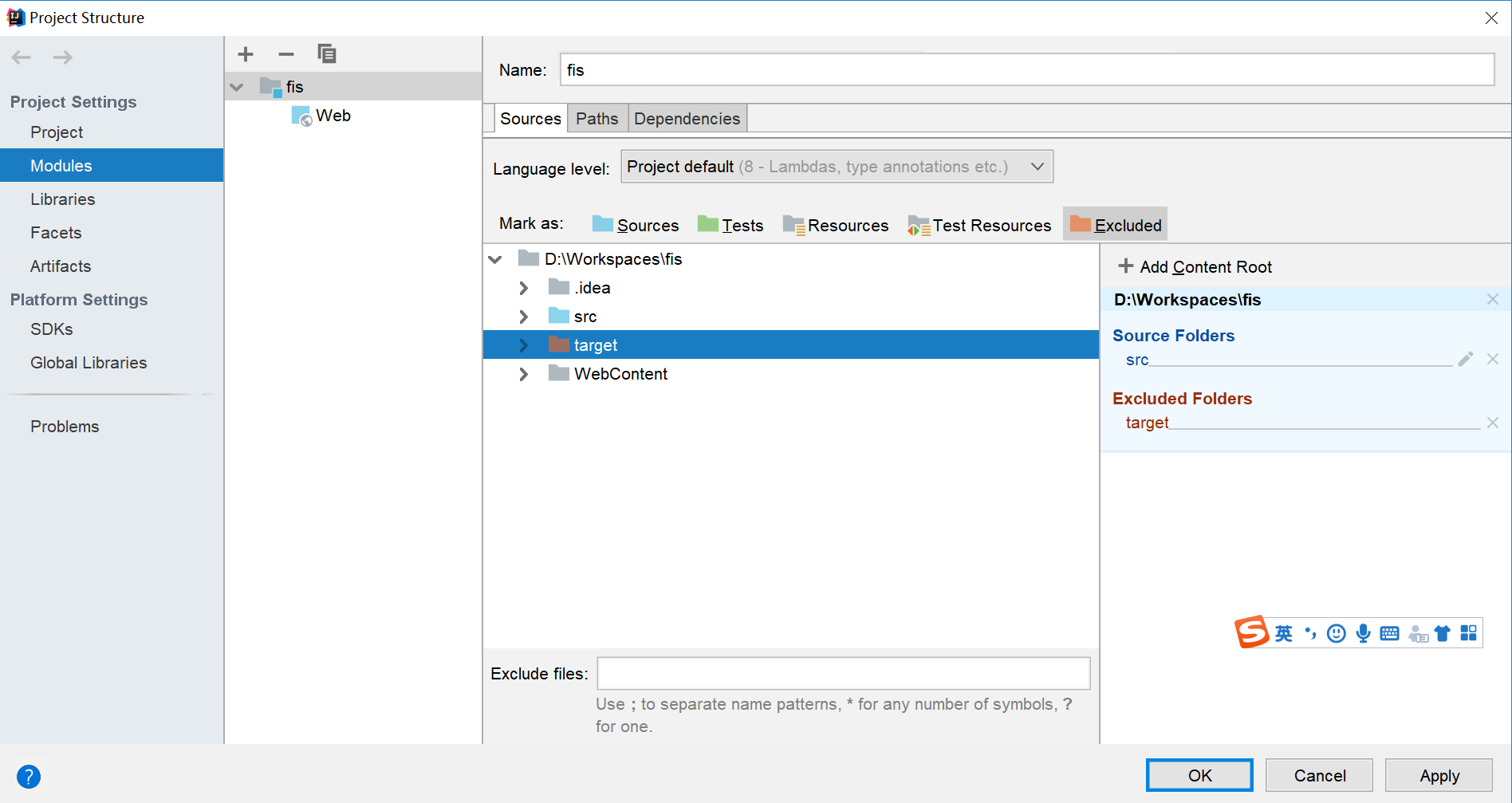Remove the D:\Workspaces\fis content root
This screenshot has width=1512, height=803.
point(1493,299)
